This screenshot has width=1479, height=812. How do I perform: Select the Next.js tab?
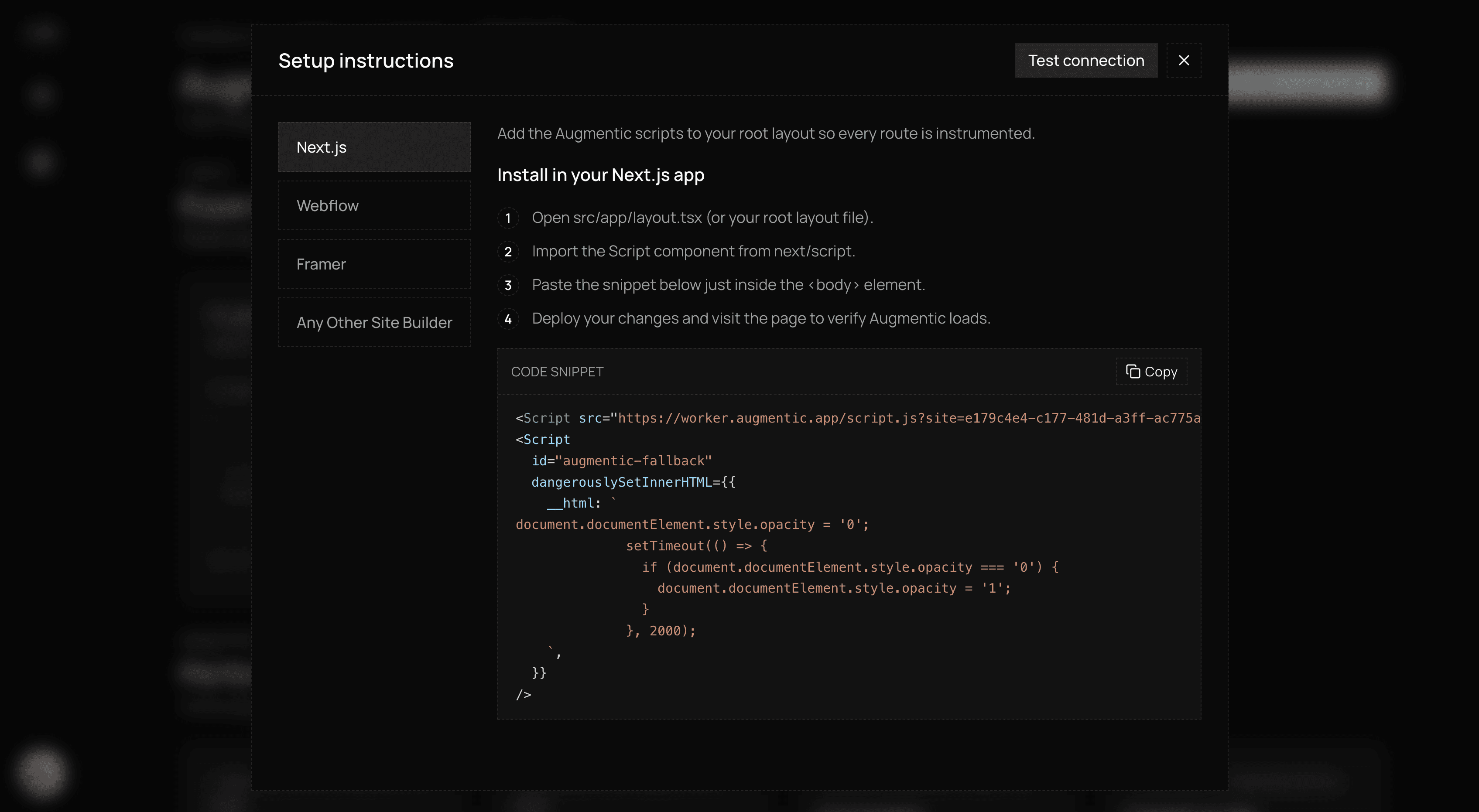[x=374, y=147]
